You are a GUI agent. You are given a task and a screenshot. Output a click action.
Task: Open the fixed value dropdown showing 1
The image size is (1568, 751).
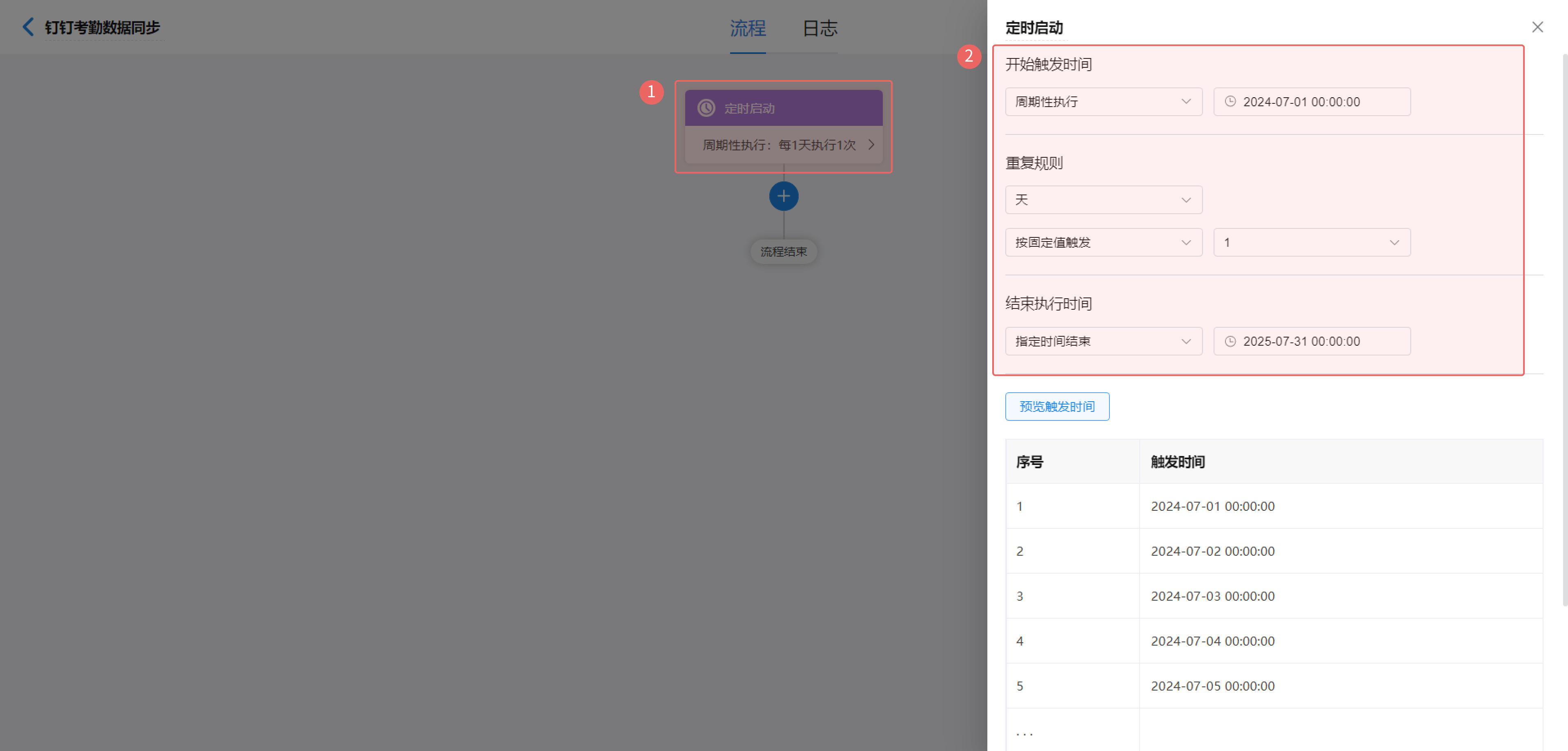[1312, 242]
